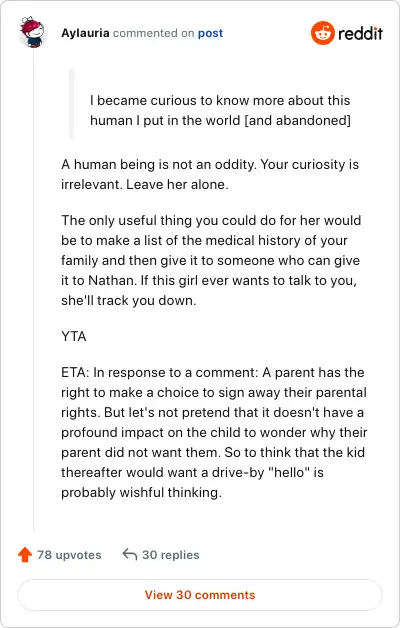The height and width of the screenshot is (628, 400).
Task: Click the Reddit Snoo logo icon
Action: click(x=322, y=33)
